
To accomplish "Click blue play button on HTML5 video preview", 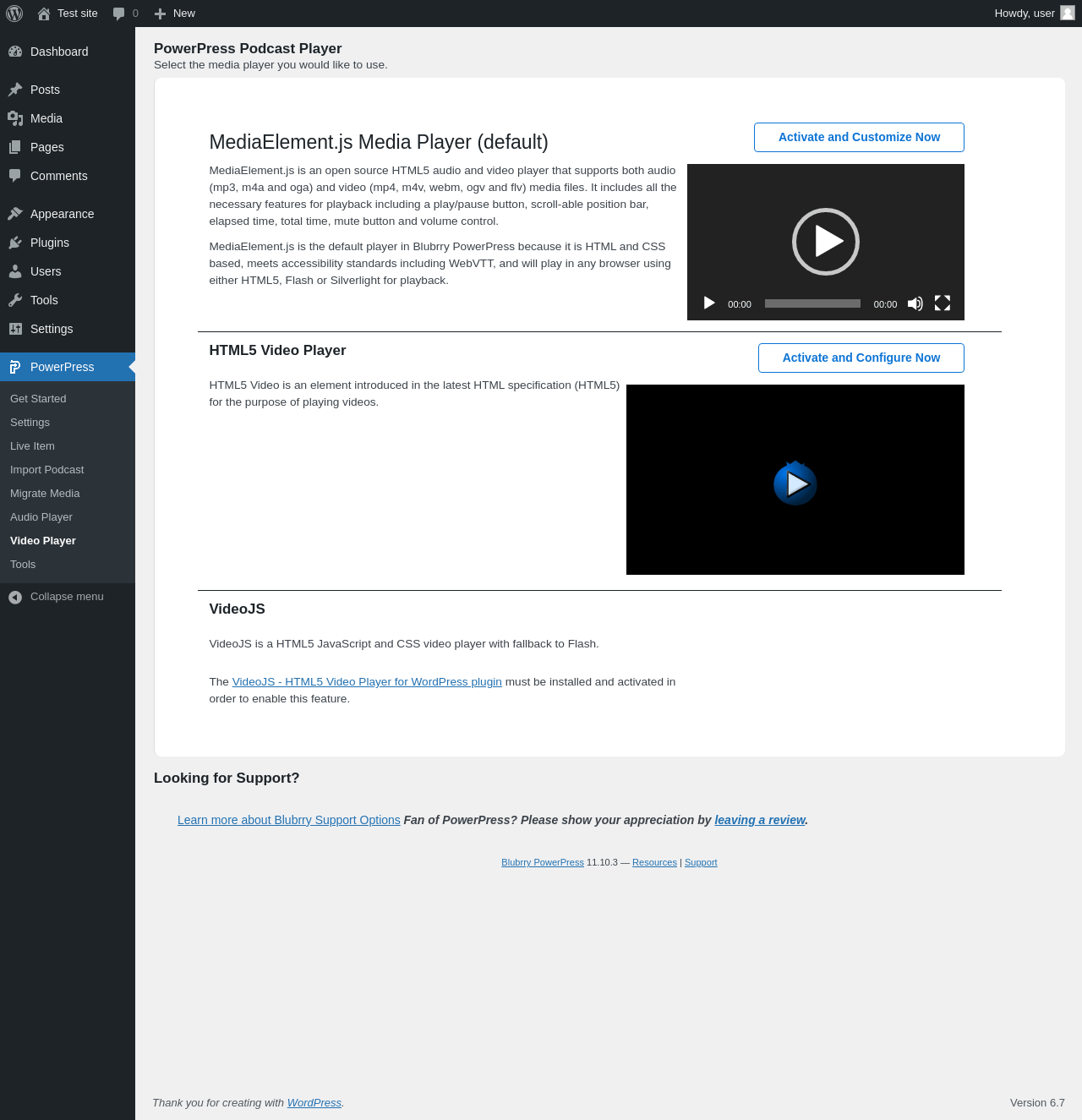I will (x=795, y=484).
